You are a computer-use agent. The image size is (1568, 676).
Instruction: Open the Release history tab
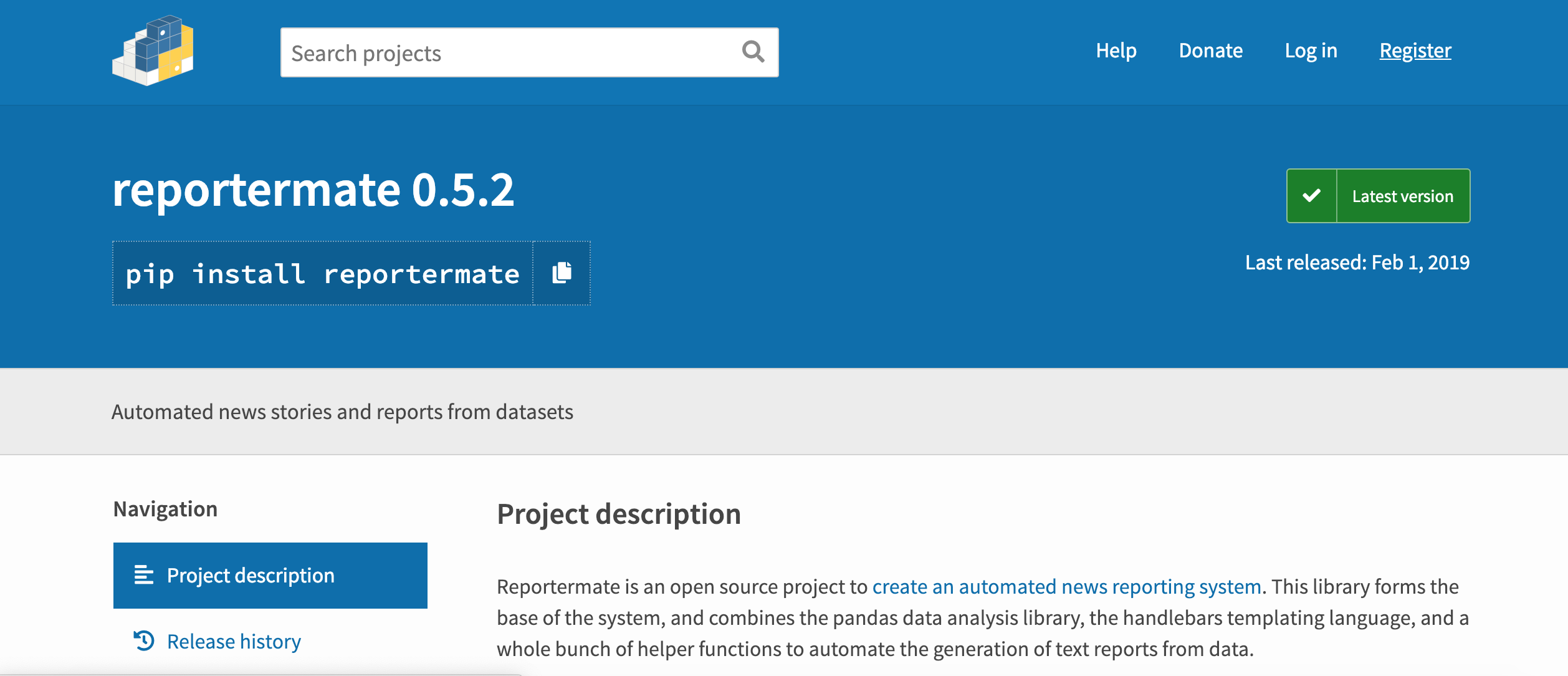[x=234, y=642]
